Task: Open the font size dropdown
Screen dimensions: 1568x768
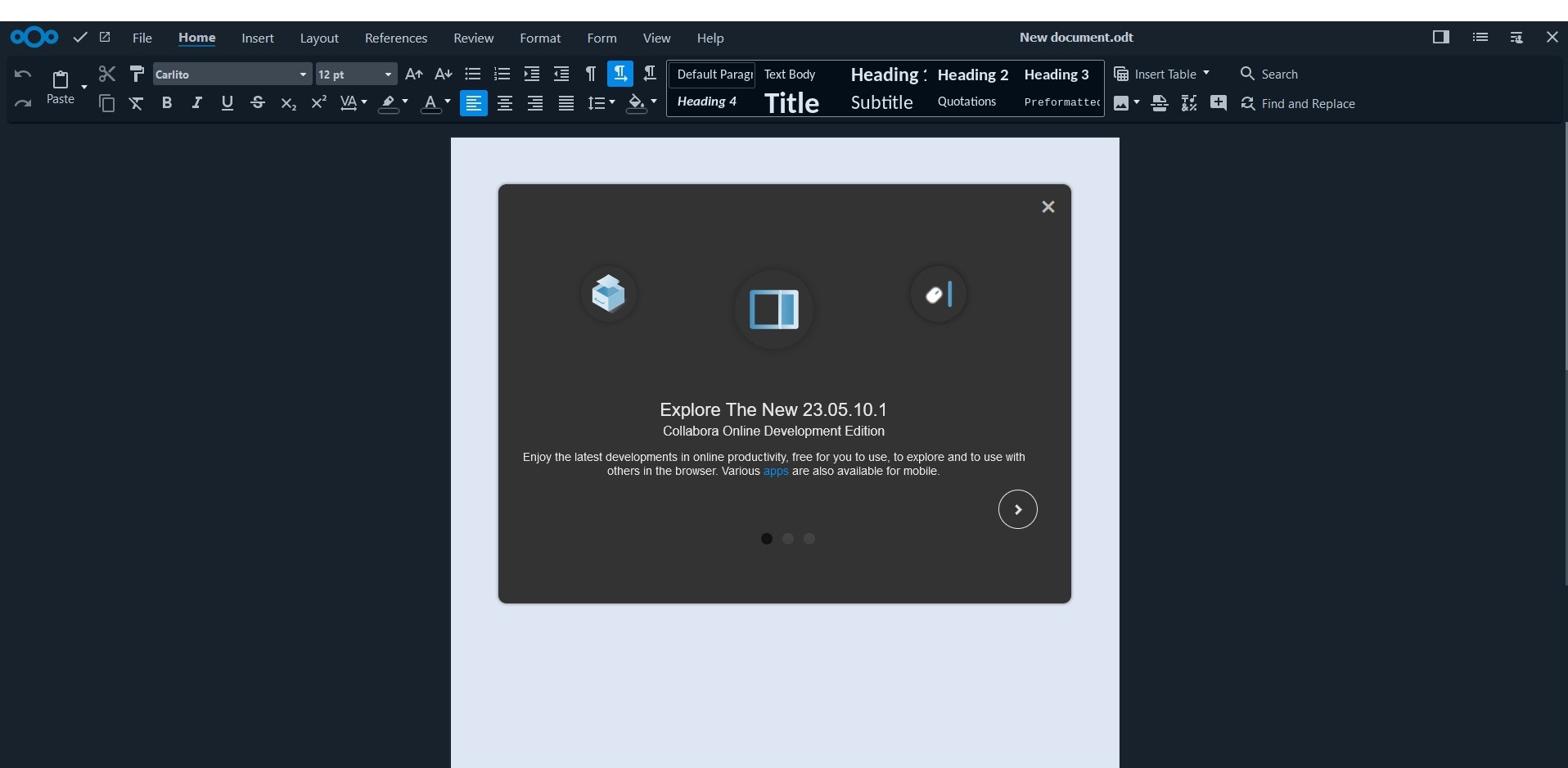Action: click(x=386, y=74)
